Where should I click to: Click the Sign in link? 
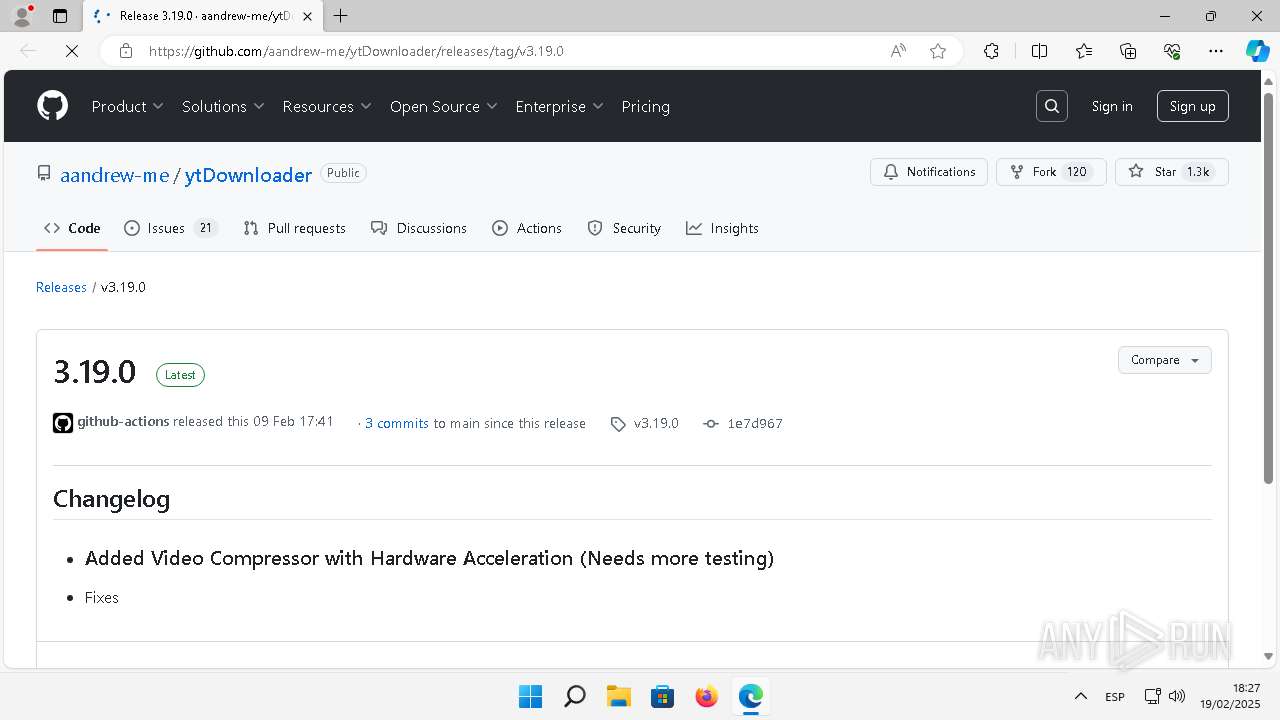click(1112, 106)
